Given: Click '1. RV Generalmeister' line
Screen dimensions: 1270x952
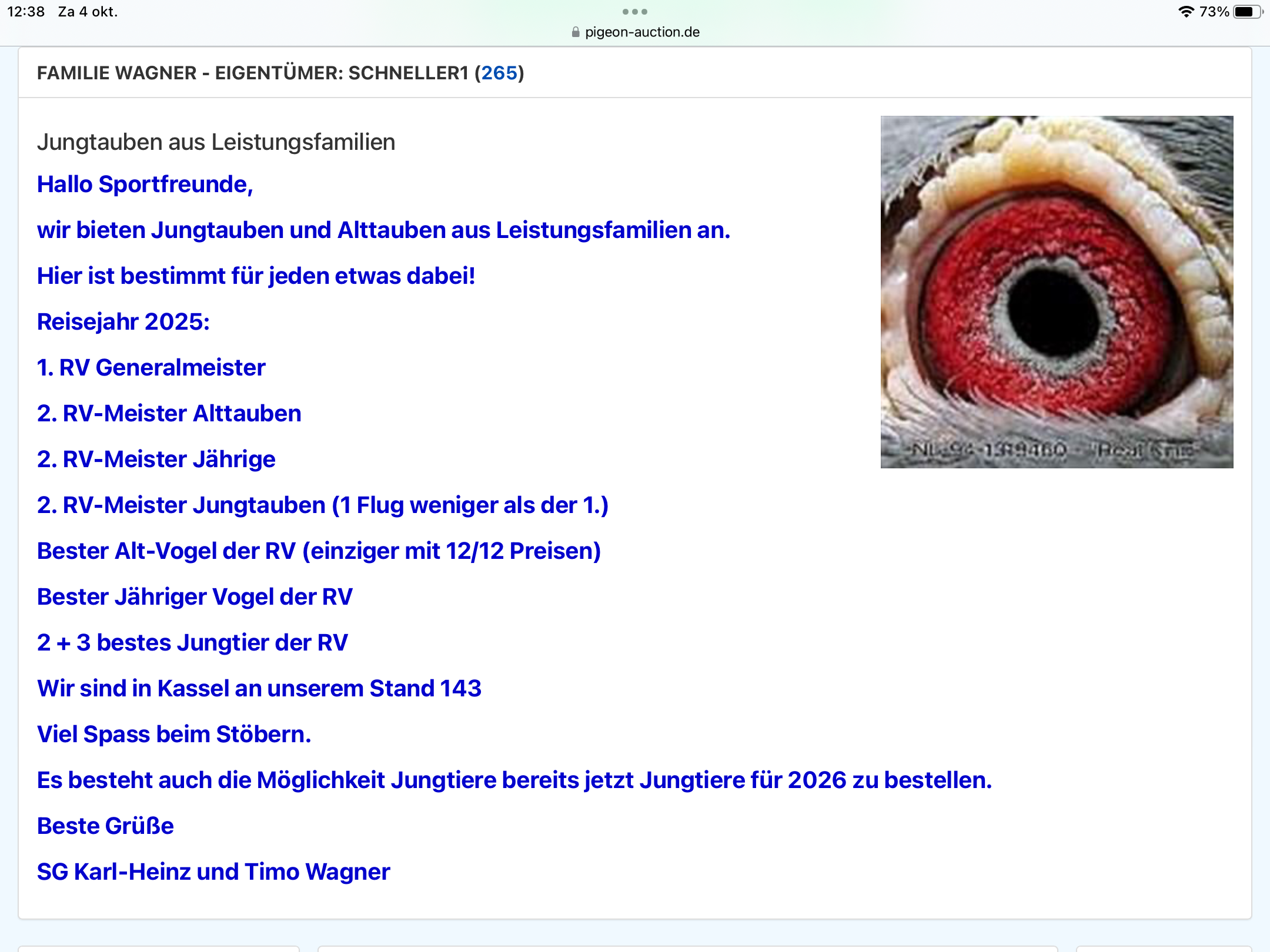Looking at the screenshot, I should pos(151,368).
